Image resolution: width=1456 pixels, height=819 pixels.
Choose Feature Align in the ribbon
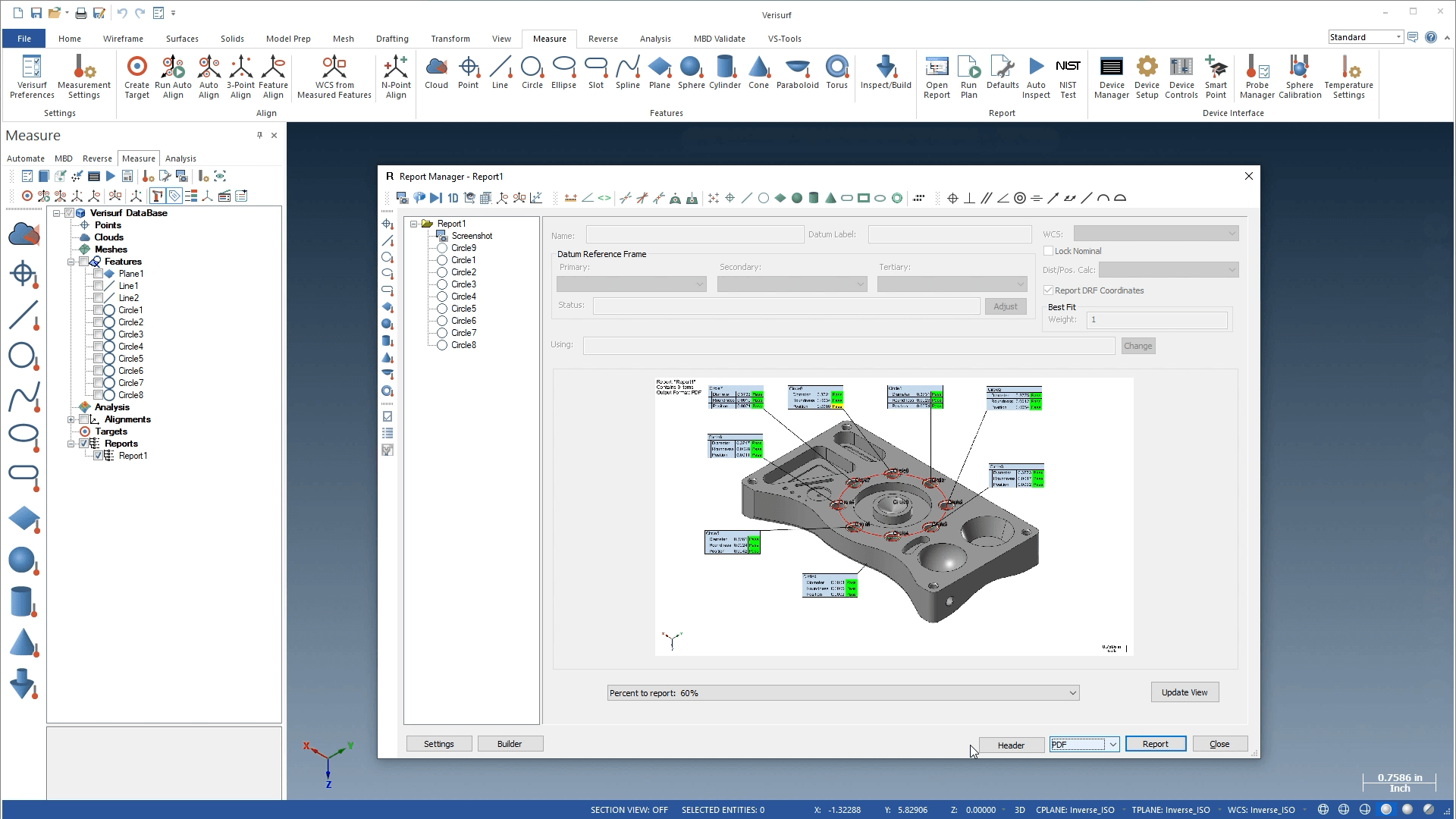[x=273, y=77]
